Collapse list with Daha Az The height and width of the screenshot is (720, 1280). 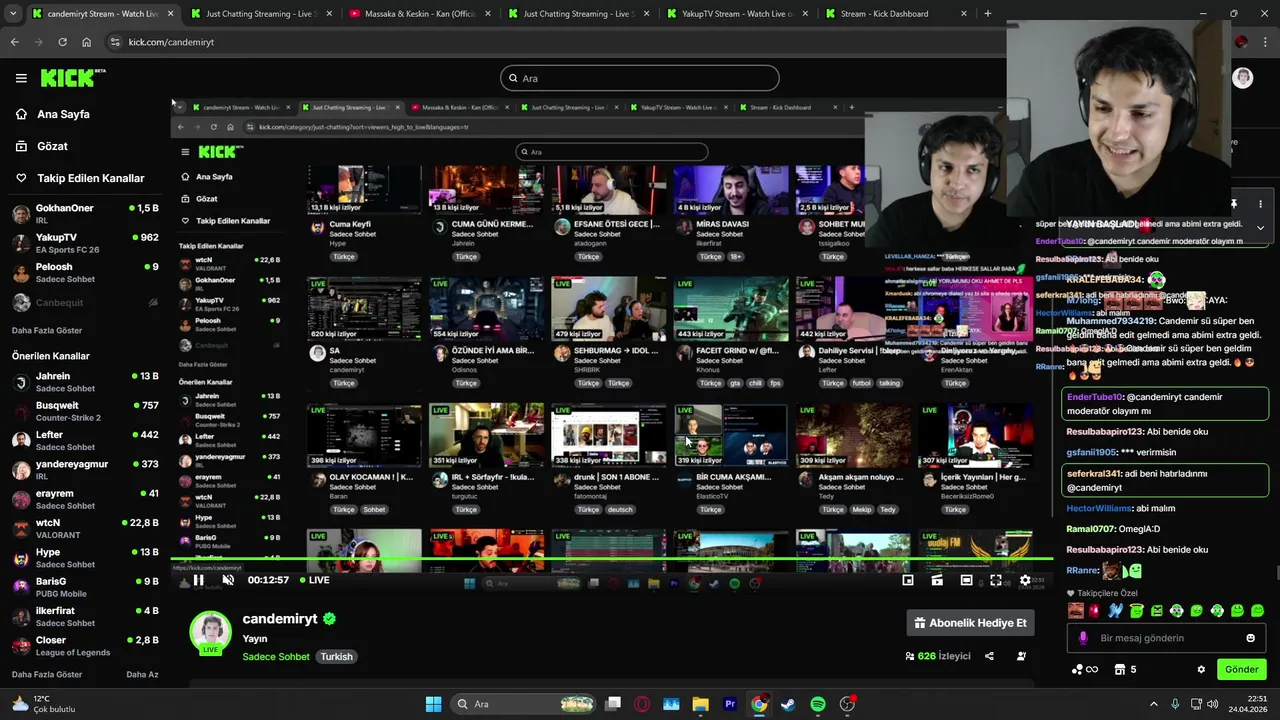coord(142,675)
